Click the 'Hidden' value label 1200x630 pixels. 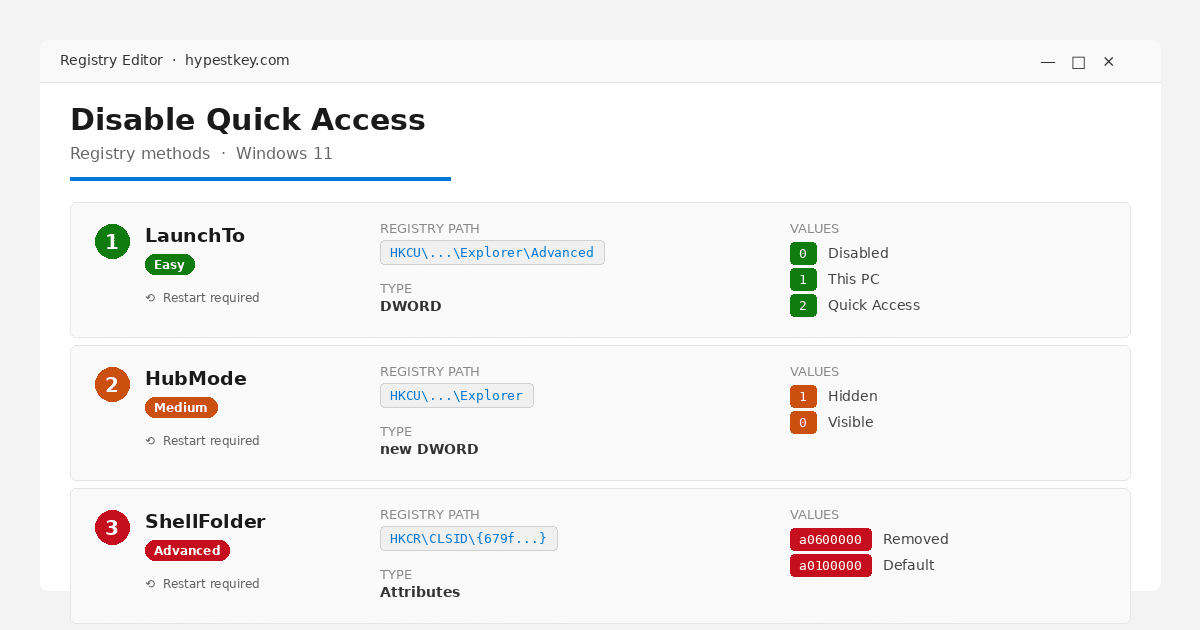click(853, 397)
